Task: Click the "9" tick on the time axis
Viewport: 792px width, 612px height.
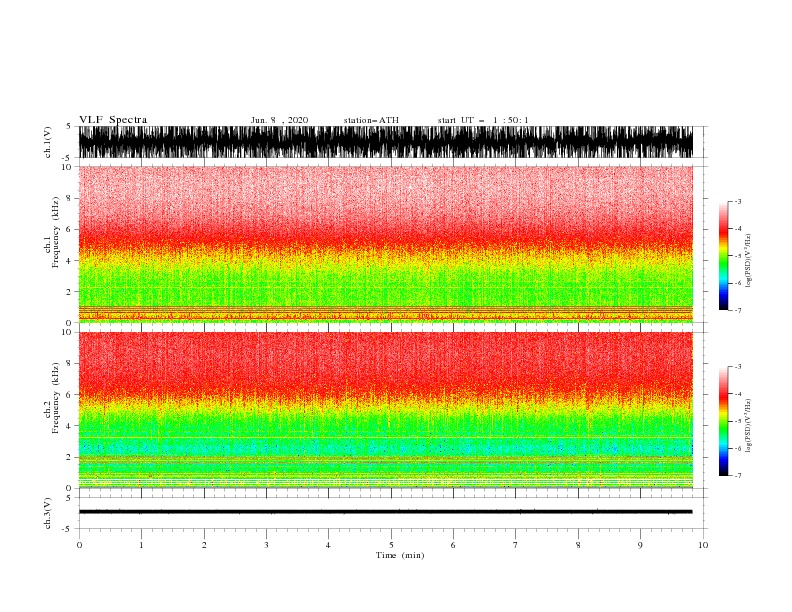Action: (x=640, y=545)
